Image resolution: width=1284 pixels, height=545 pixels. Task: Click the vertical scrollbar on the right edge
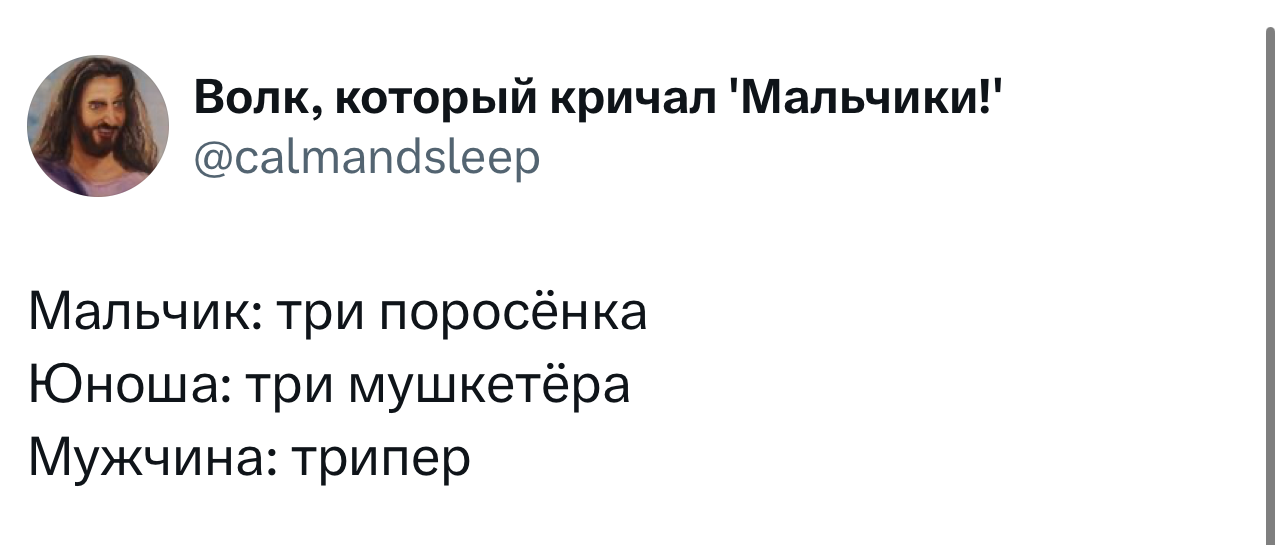pyautogui.click(x=1273, y=272)
